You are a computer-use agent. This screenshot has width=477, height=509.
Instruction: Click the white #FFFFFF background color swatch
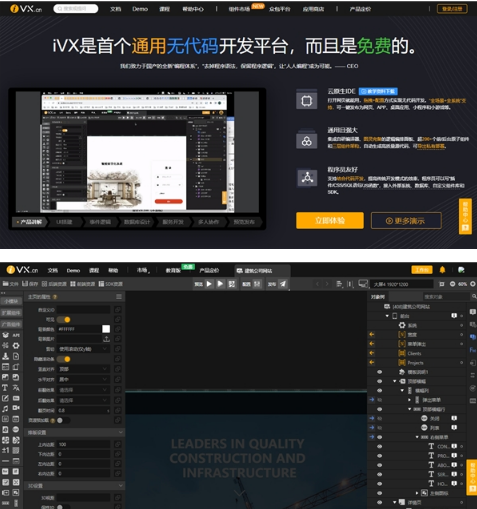(106, 329)
